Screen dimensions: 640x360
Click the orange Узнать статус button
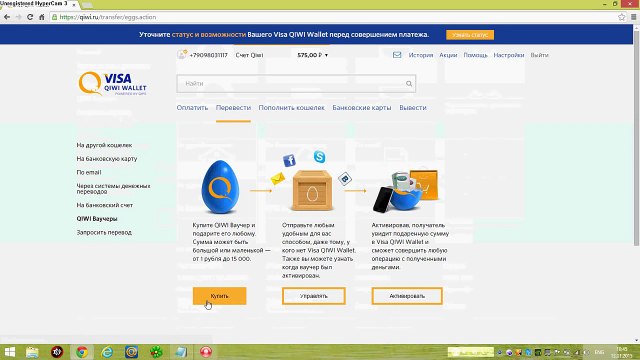pyautogui.click(x=470, y=35)
